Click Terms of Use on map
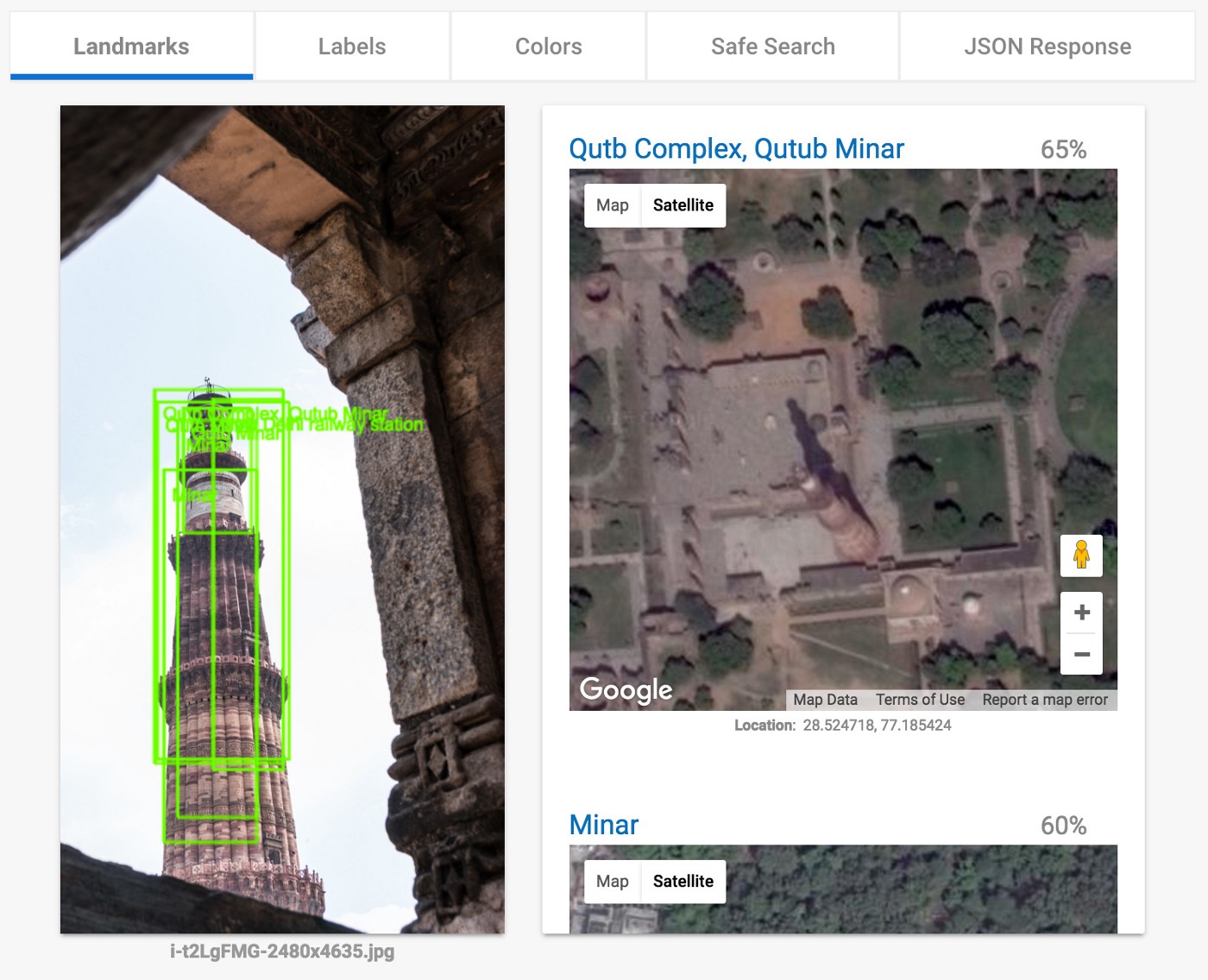The width and height of the screenshot is (1208, 980). (x=920, y=700)
